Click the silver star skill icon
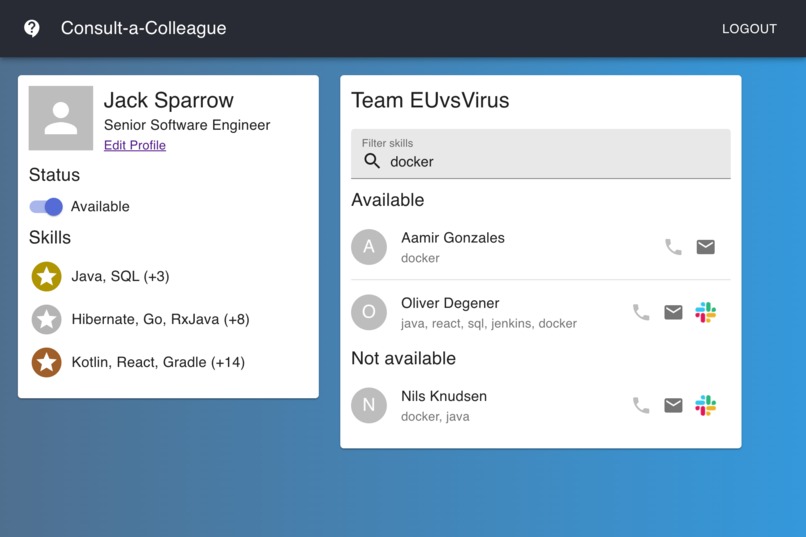This screenshot has height=537, width=806. click(x=46, y=319)
